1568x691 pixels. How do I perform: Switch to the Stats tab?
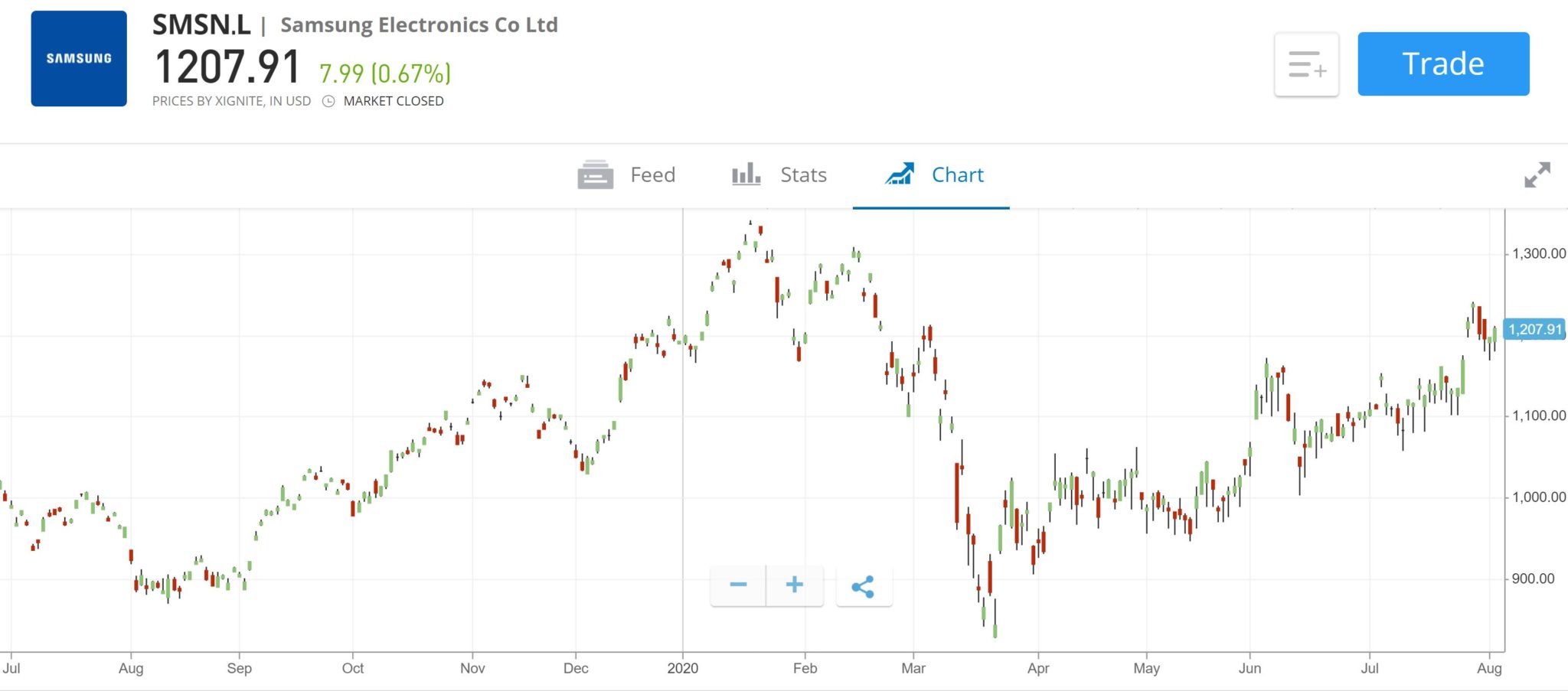pyautogui.click(x=802, y=174)
